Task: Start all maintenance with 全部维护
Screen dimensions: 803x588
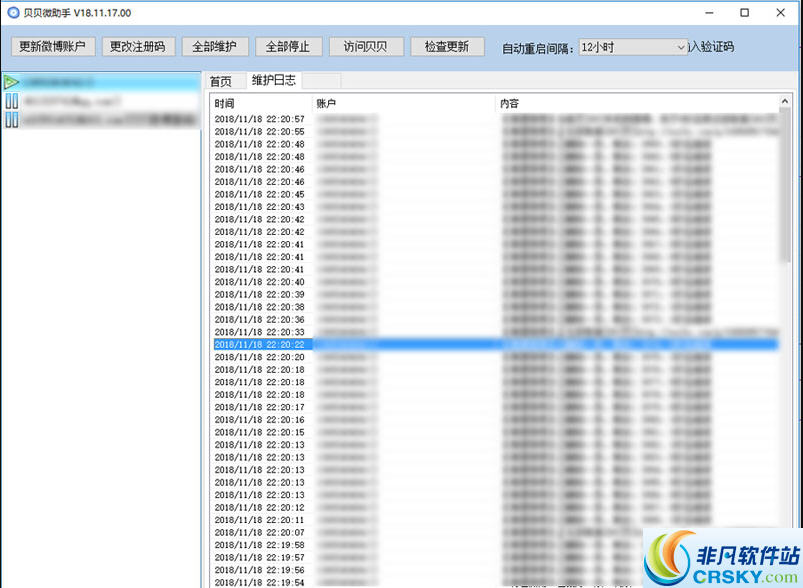Action: [x=215, y=47]
